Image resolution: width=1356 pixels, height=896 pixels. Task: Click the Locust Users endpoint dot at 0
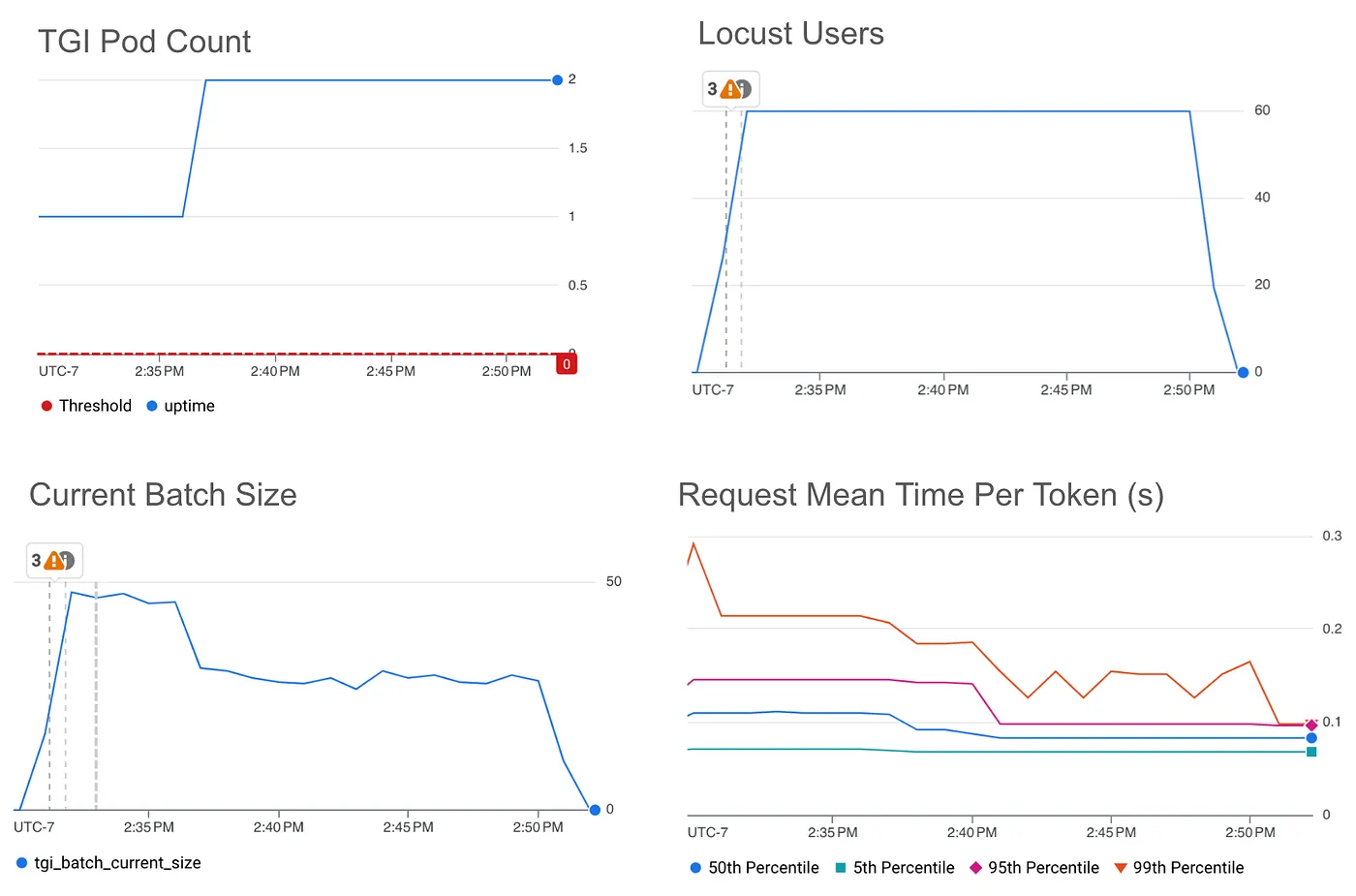pos(1243,372)
